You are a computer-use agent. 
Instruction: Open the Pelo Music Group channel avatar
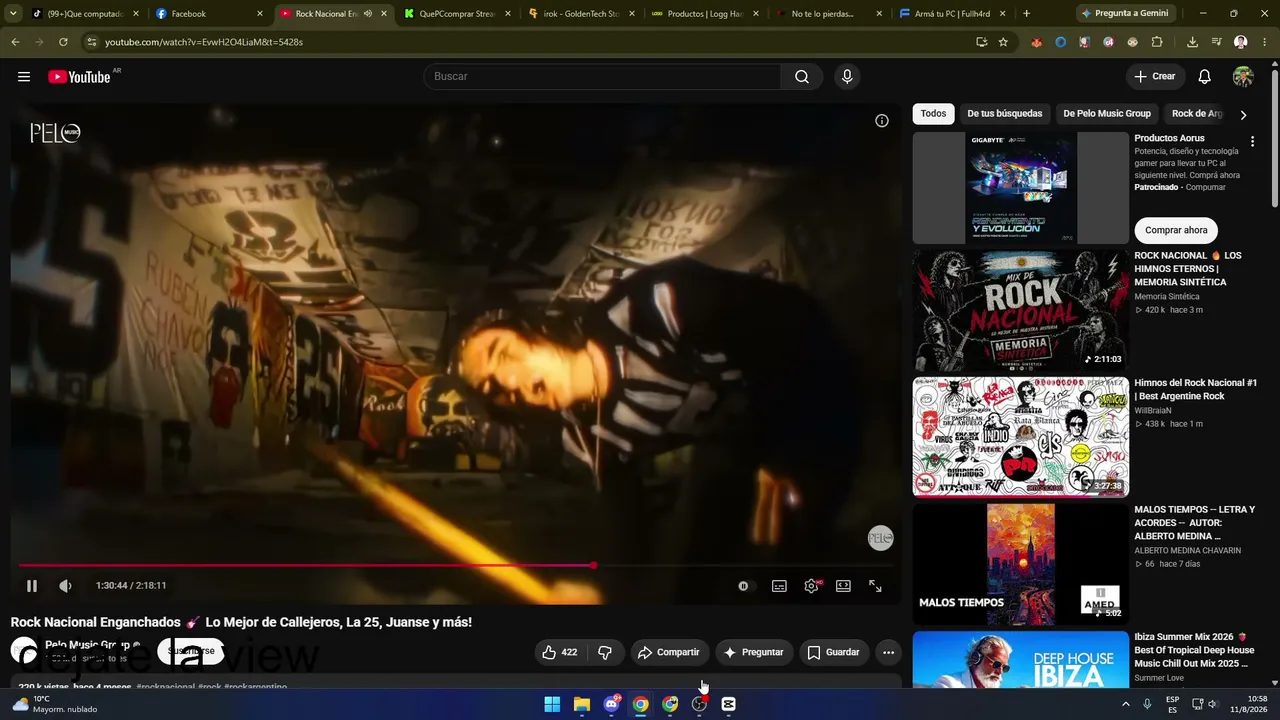click(24, 651)
